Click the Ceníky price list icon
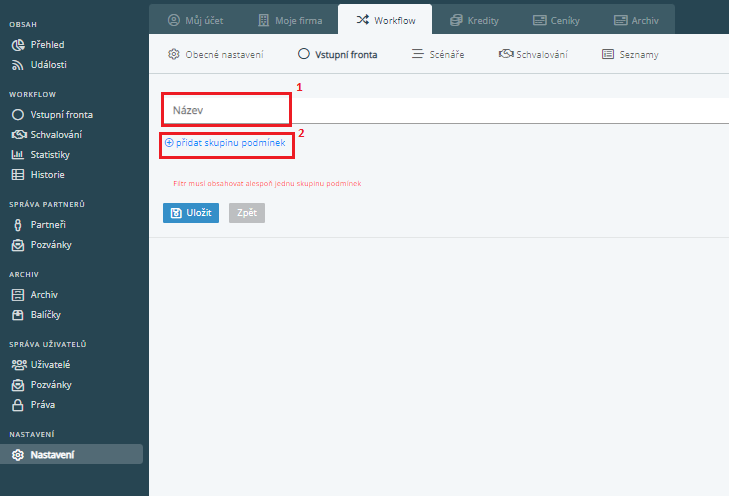 [x=539, y=20]
